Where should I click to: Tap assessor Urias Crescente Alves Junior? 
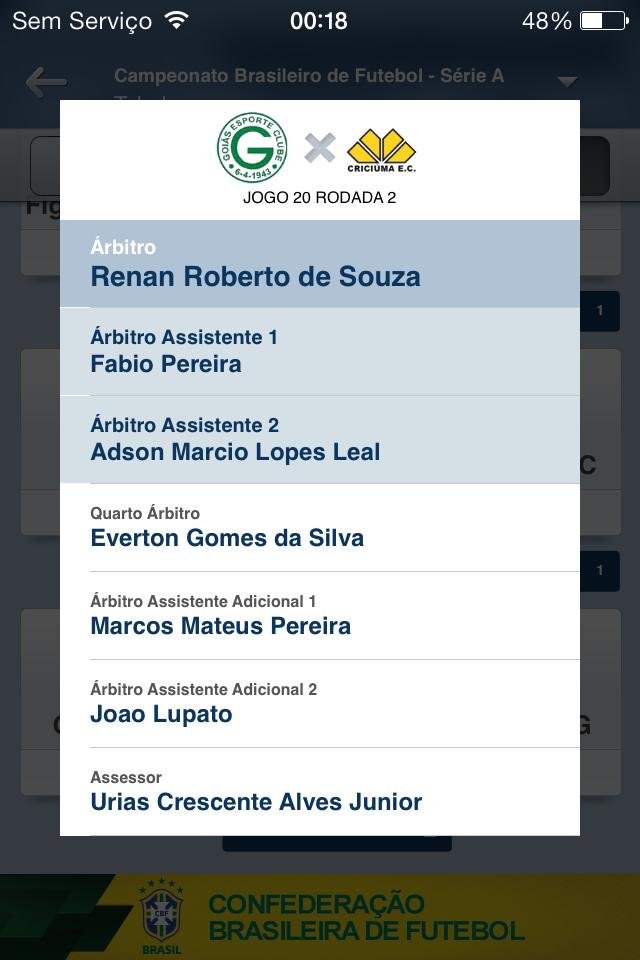point(320,791)
